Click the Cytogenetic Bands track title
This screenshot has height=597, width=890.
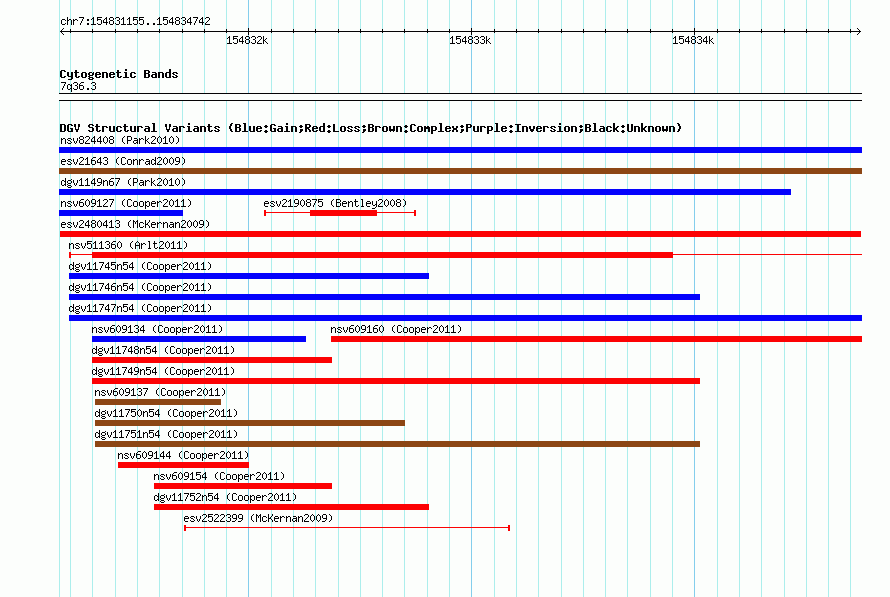pyautogui.click(x=119, y=74)
